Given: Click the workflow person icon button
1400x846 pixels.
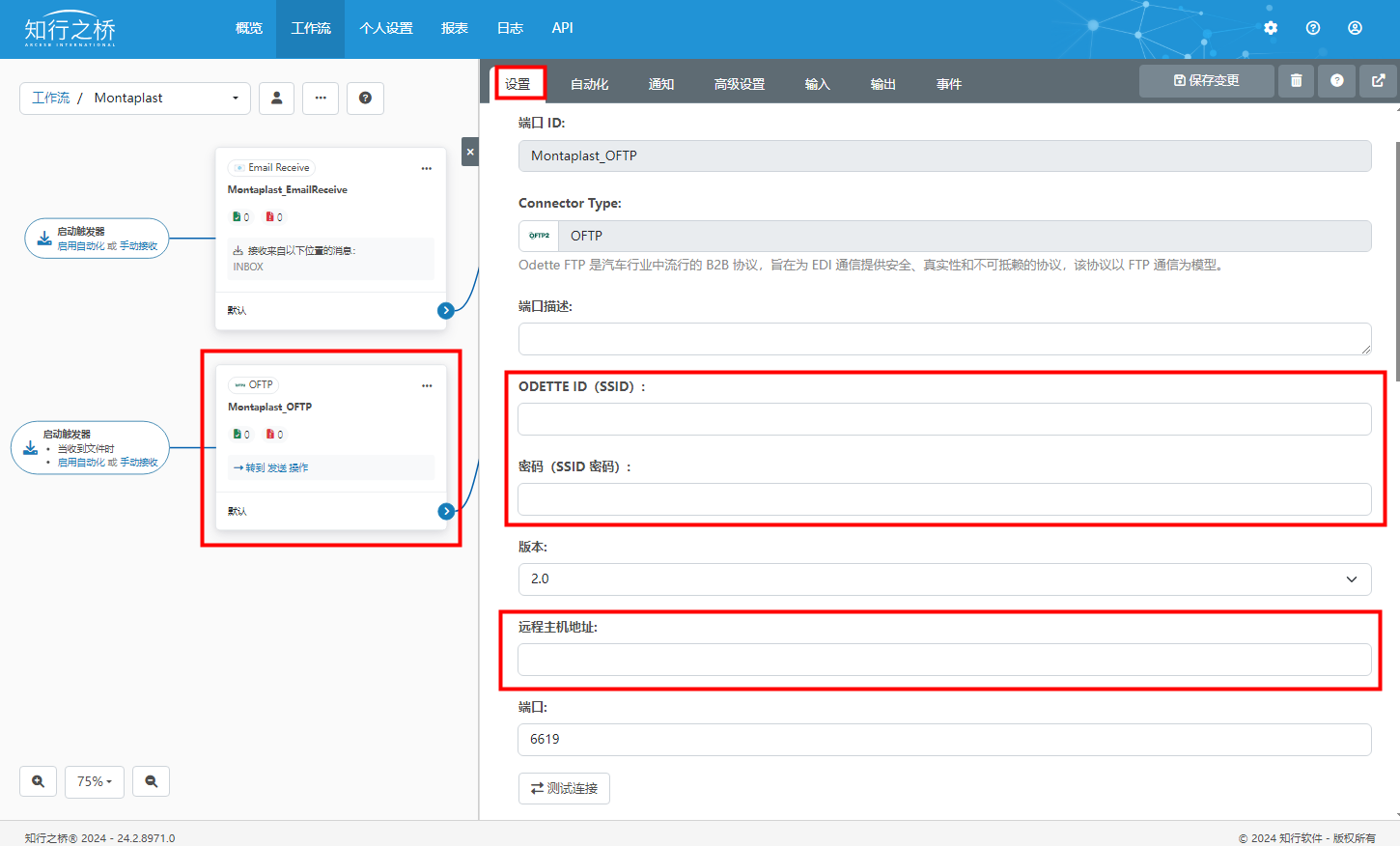Looking at the screenshot, I should point(277,98).
